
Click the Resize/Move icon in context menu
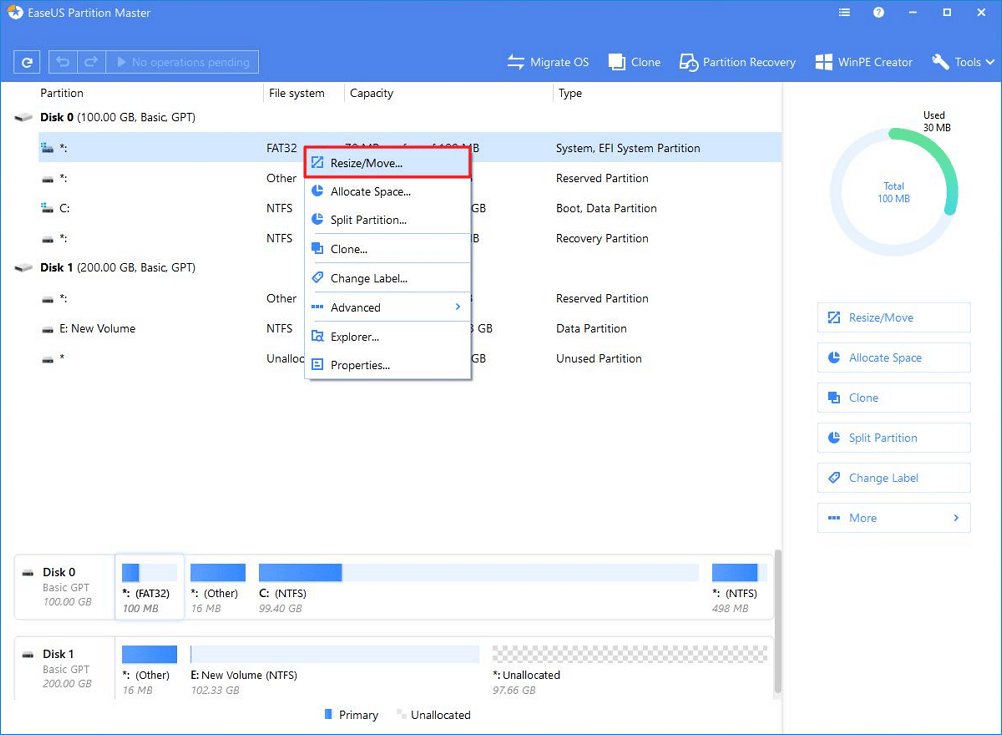point(317,162)
